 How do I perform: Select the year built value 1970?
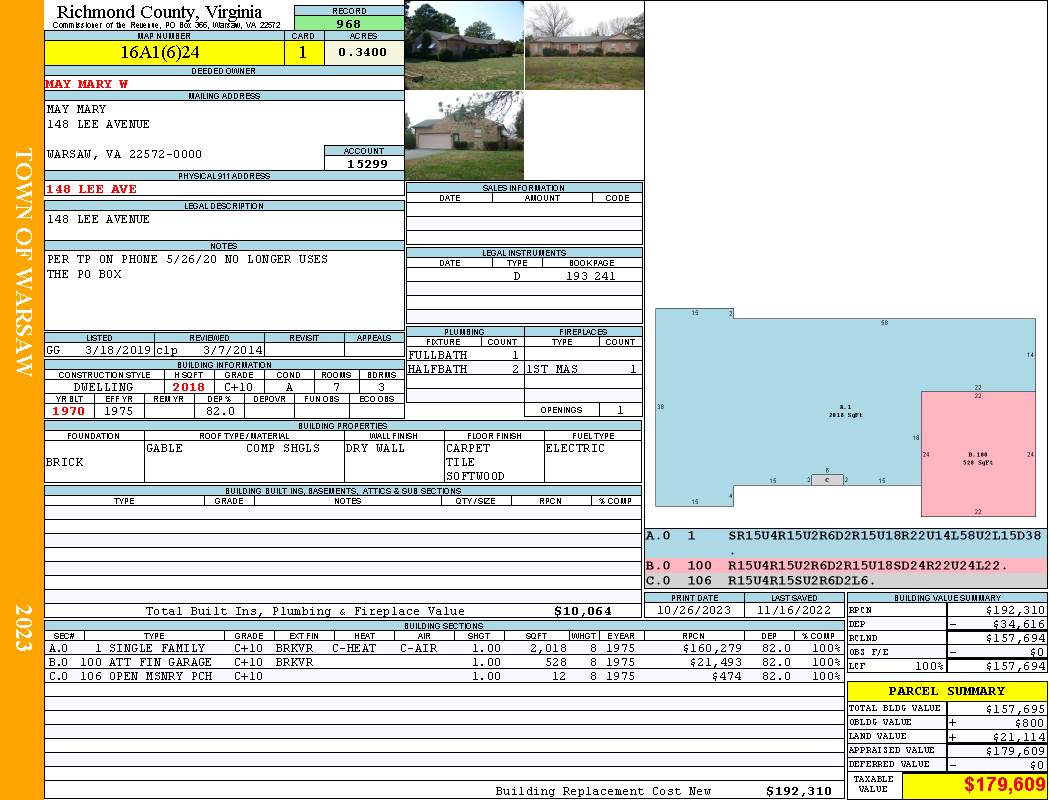tap(69, 411)
